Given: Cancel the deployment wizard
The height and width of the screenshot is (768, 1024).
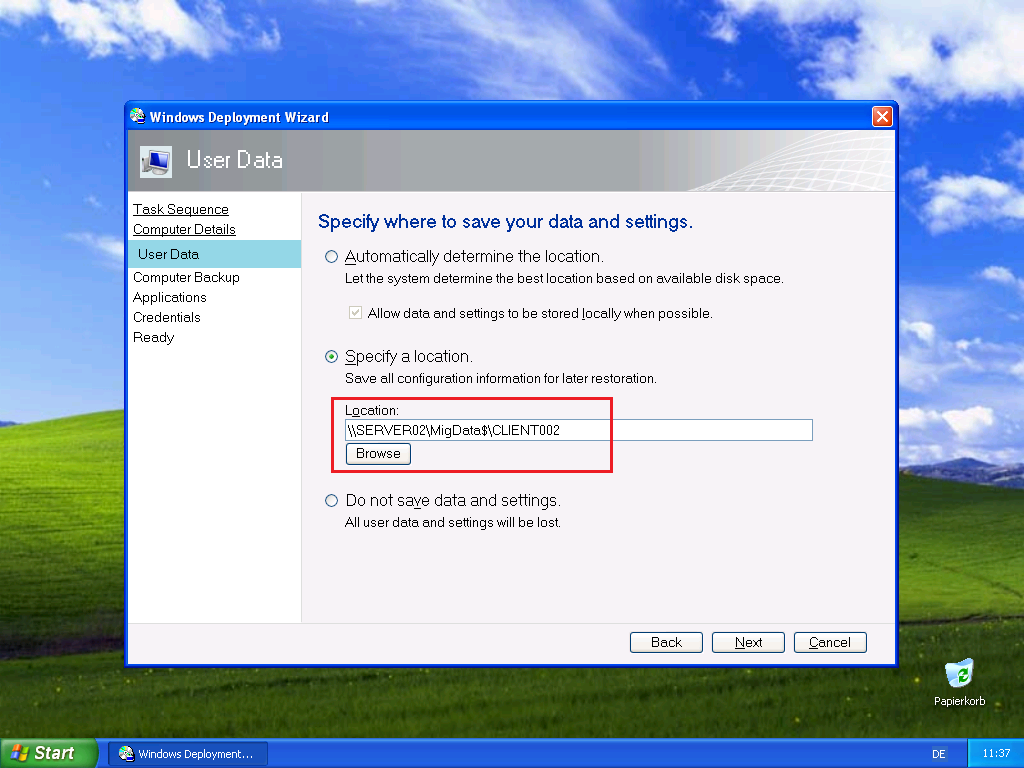Looking at the screenshot, I should coord(830,643).
